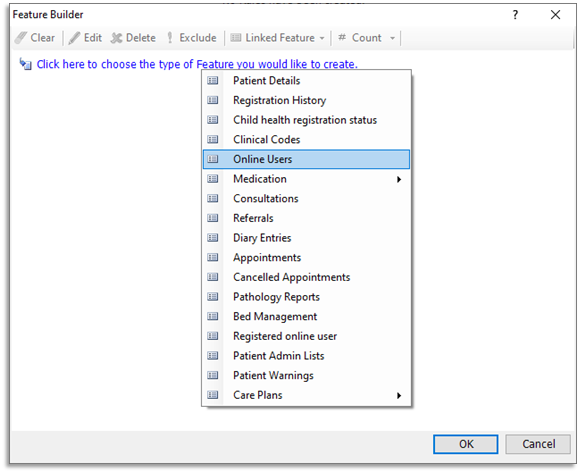The height and width of the screenshot is (473, 580).
Task: Expand the Care Plans submenu arrow
Action: click(x=399, y=395)
